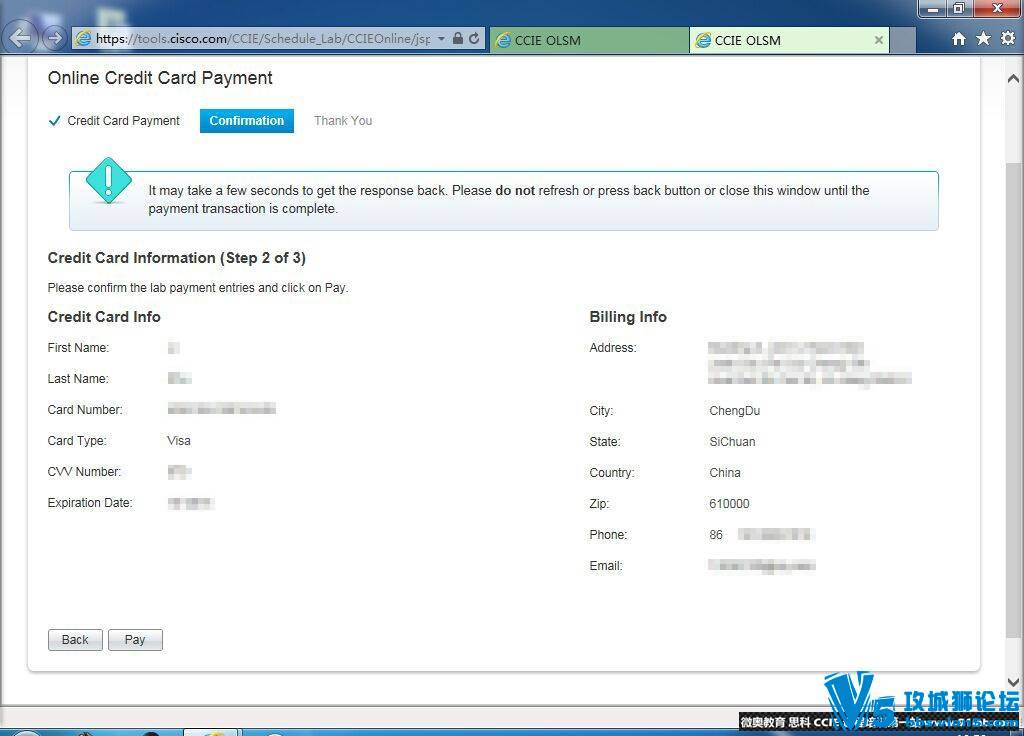Click the Expiration Date label

pos(90,503)
